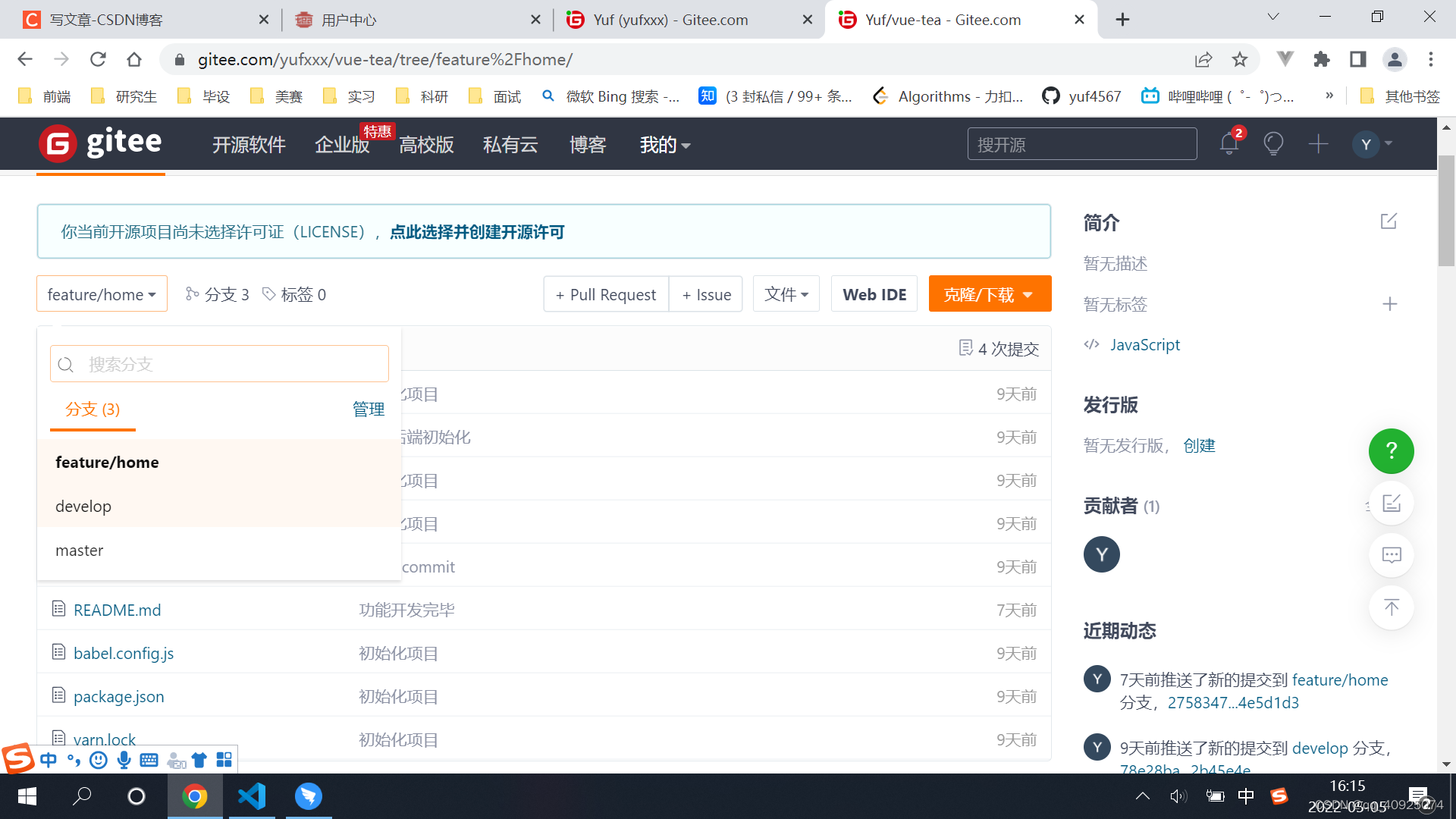1456x819 pixels.
Task: Open 高校版 in navigation
Action: tap(426, 145)
